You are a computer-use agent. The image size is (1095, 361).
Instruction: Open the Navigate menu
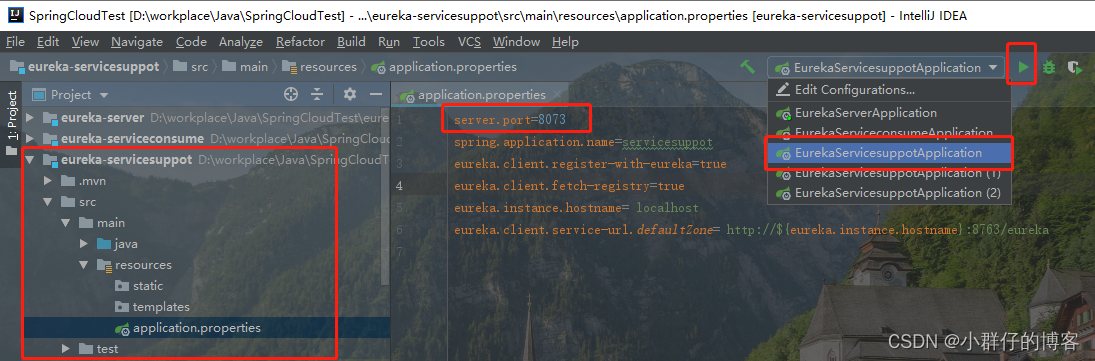pyautogui.click(x=138, y=42)
